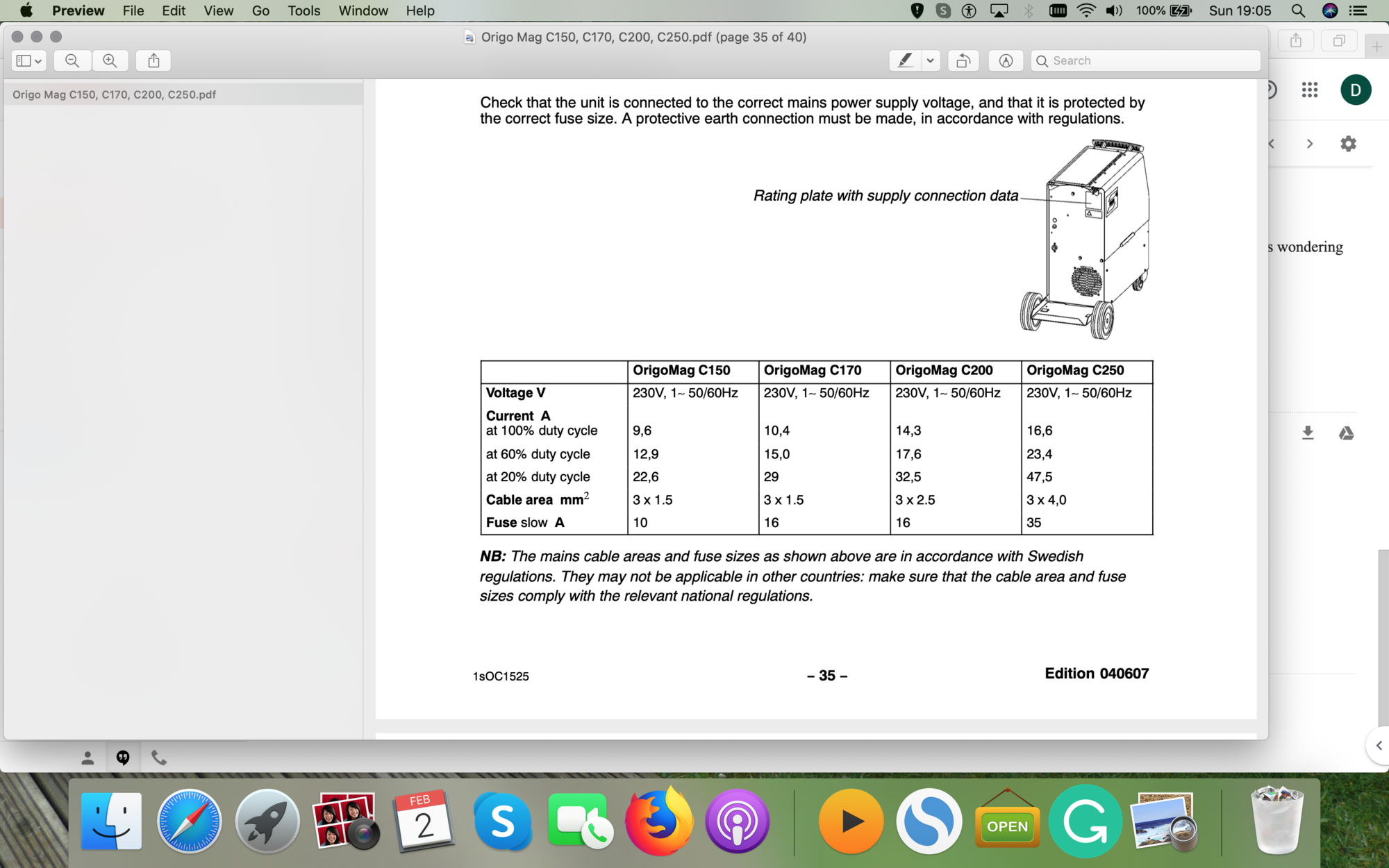Click the Search field in Preview
The width and height of the screenshot is (1389, 868).
pos(1146,60)
